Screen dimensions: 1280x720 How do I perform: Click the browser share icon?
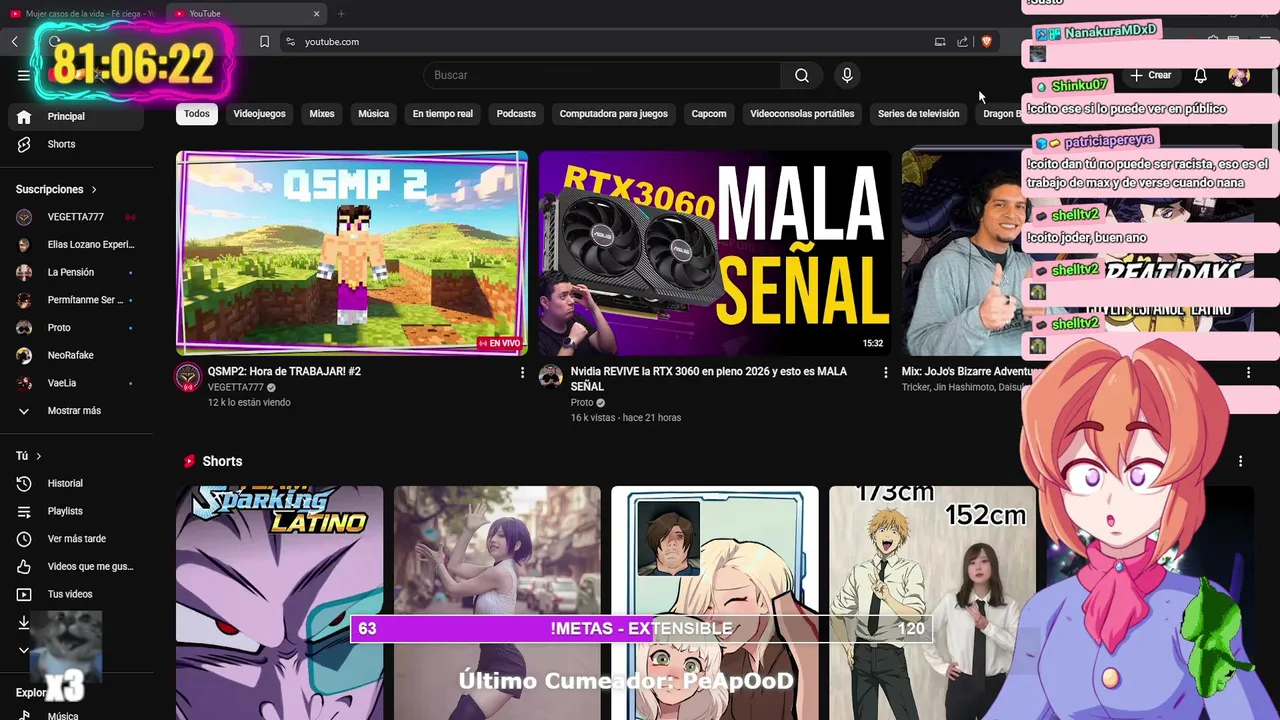point(962,42)
